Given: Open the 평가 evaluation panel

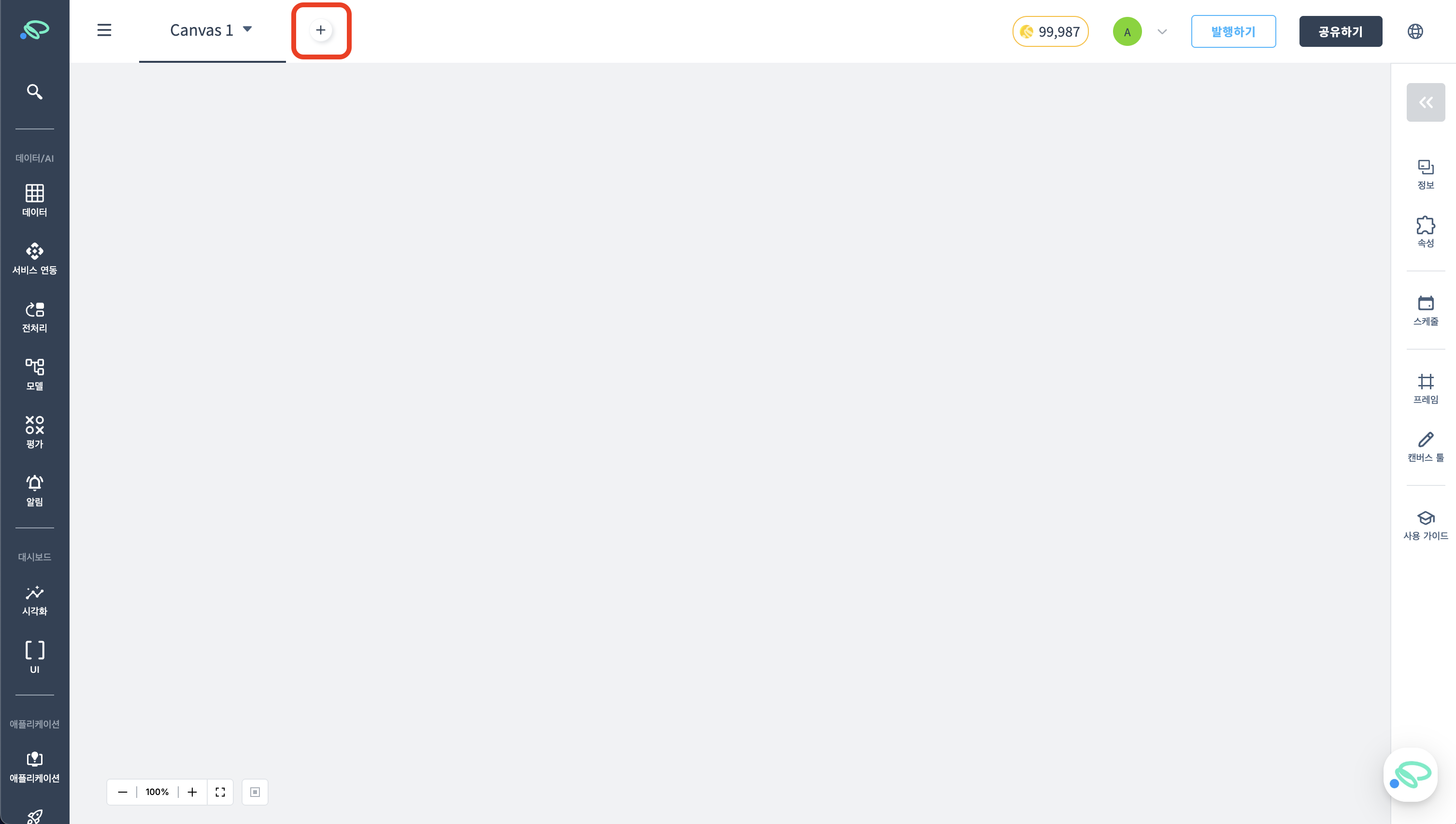Looking at the screenshot, I should 34,432.
